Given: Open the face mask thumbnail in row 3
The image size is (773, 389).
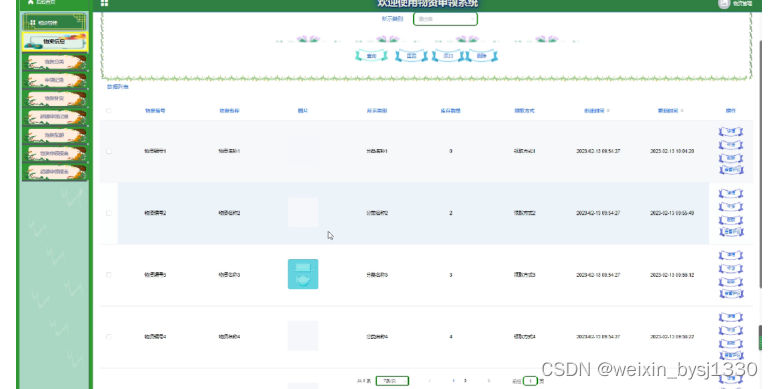Looking at the screenshot, I should (303, 274).
